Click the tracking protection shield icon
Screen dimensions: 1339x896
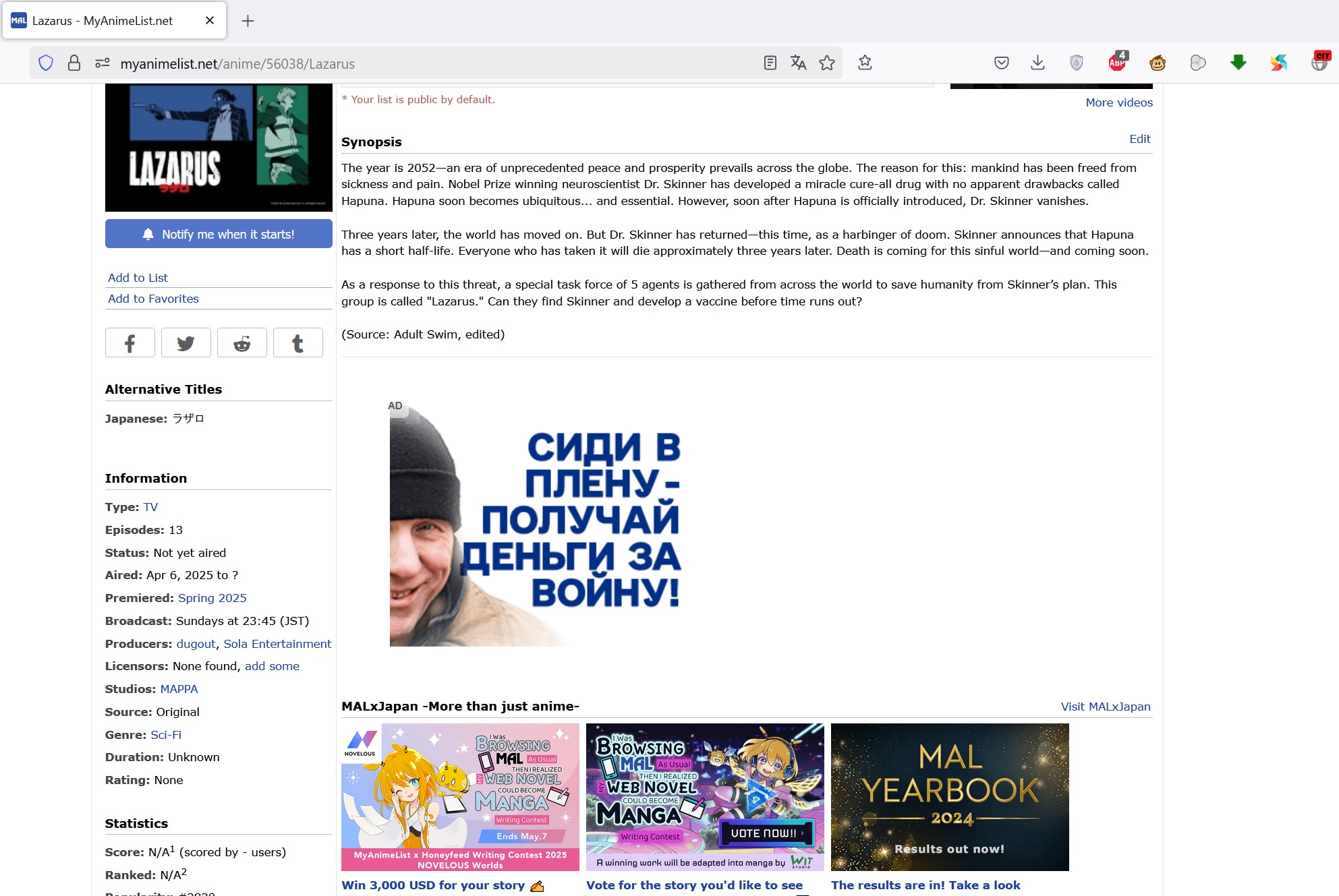pos(46,63)
